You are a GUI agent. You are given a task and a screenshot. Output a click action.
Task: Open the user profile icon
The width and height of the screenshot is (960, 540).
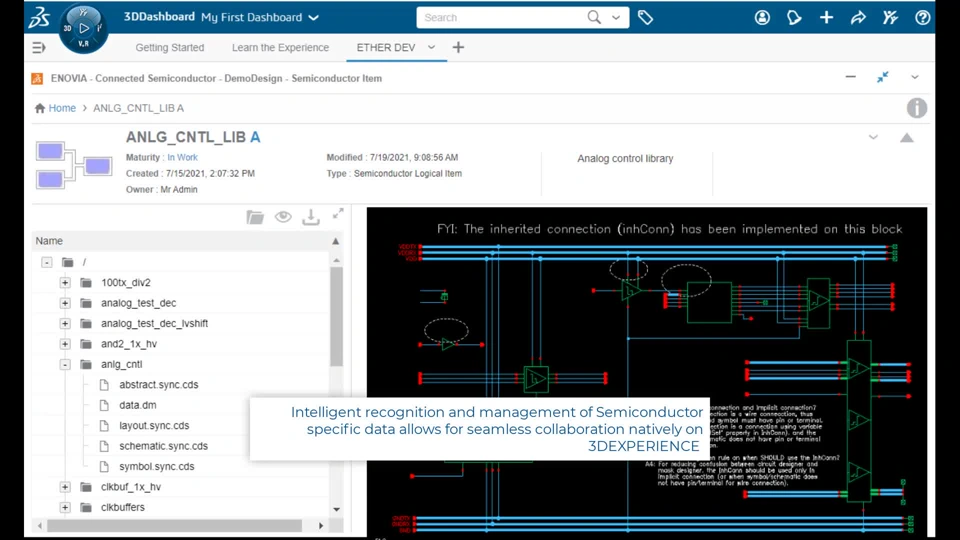pos(762,18)
